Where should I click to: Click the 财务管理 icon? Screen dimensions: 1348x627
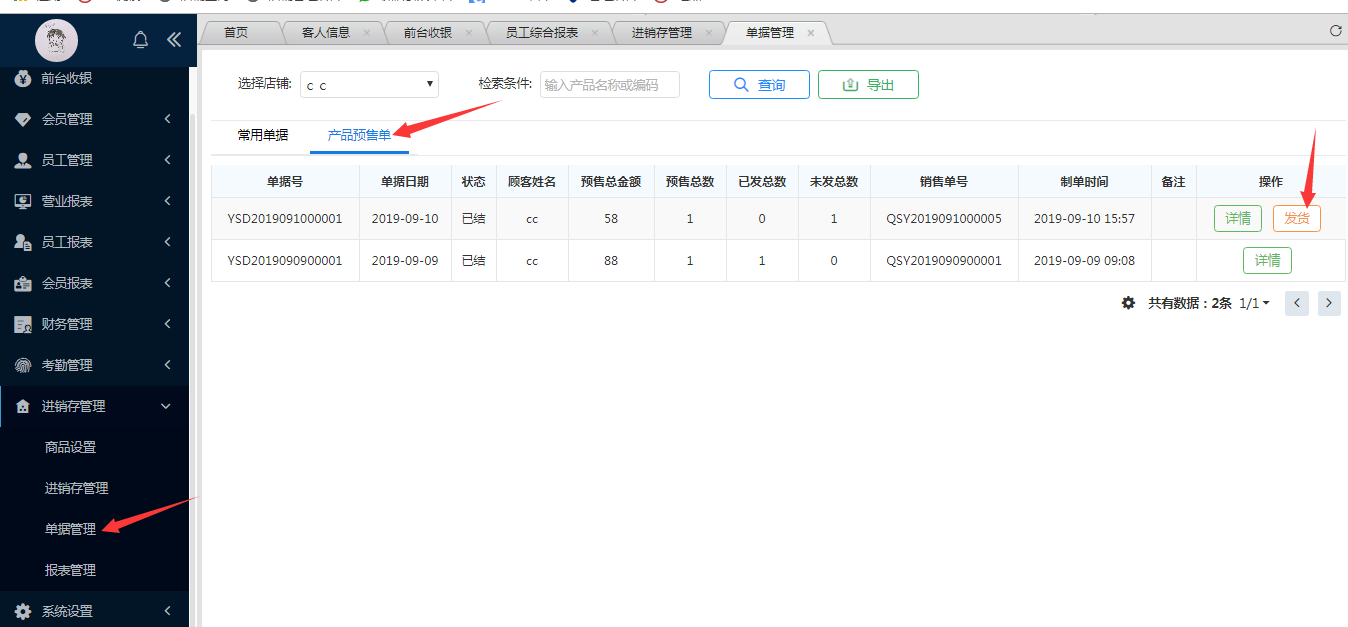click(23, 324)
